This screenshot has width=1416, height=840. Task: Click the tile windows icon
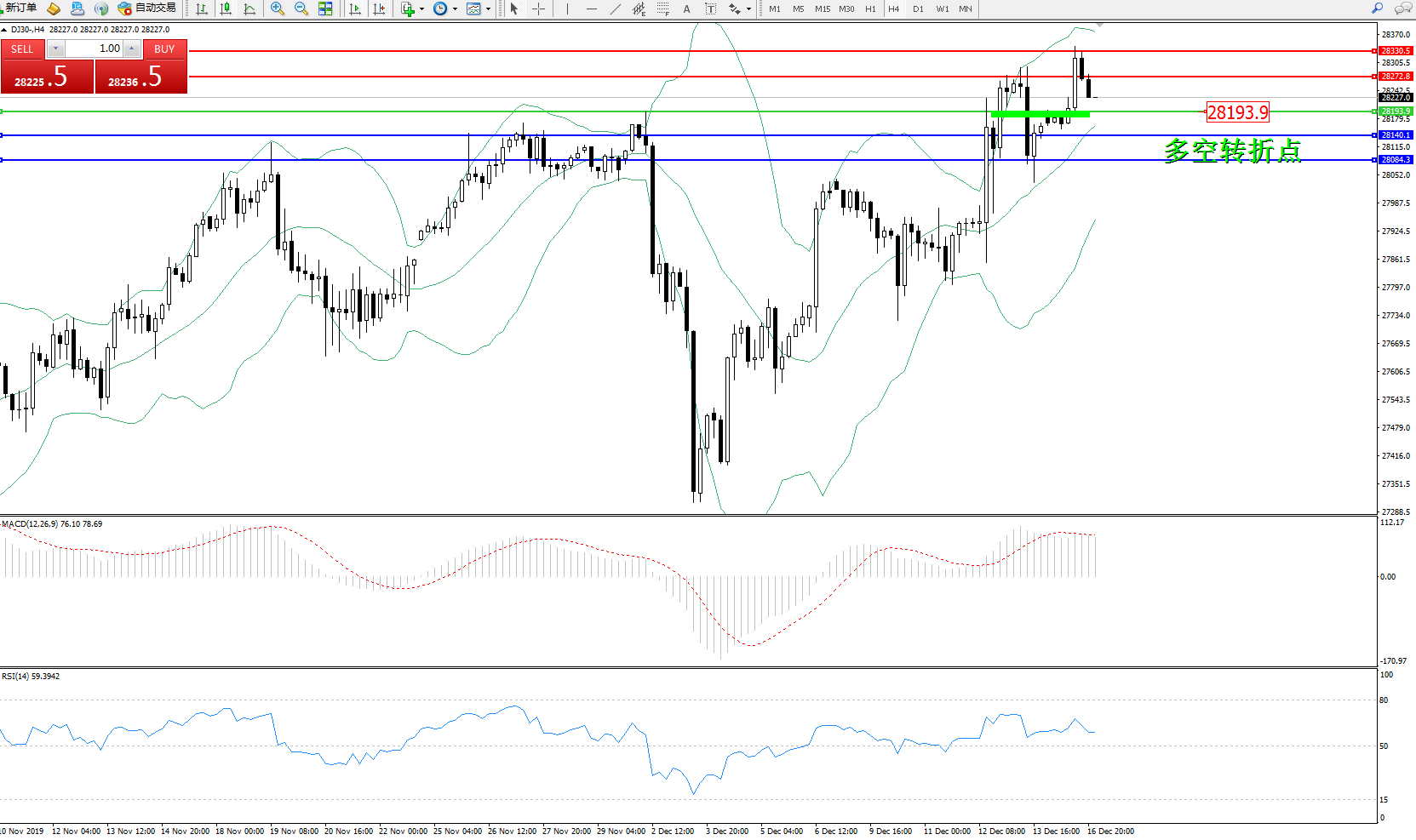tap(325, 9)
